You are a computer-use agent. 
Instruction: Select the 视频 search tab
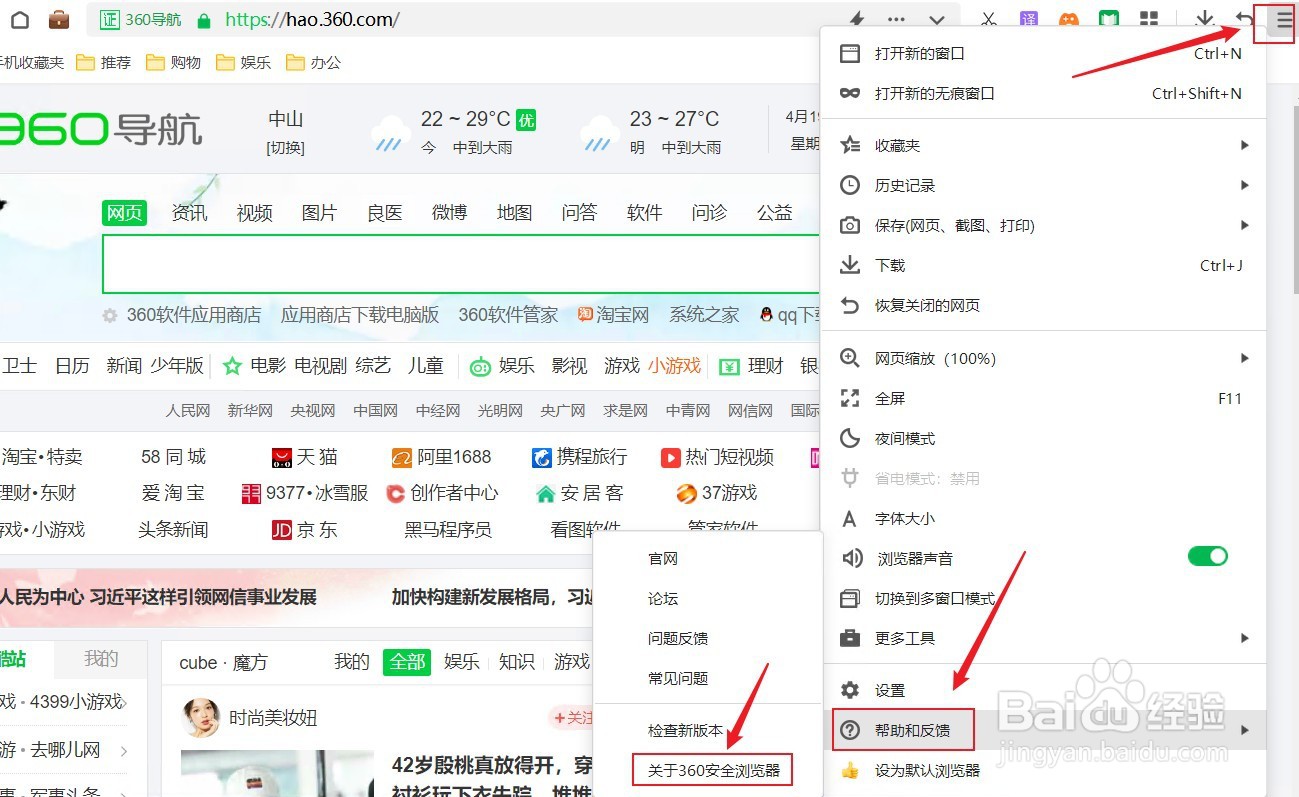pyautogui.click(x=254, y=212)
